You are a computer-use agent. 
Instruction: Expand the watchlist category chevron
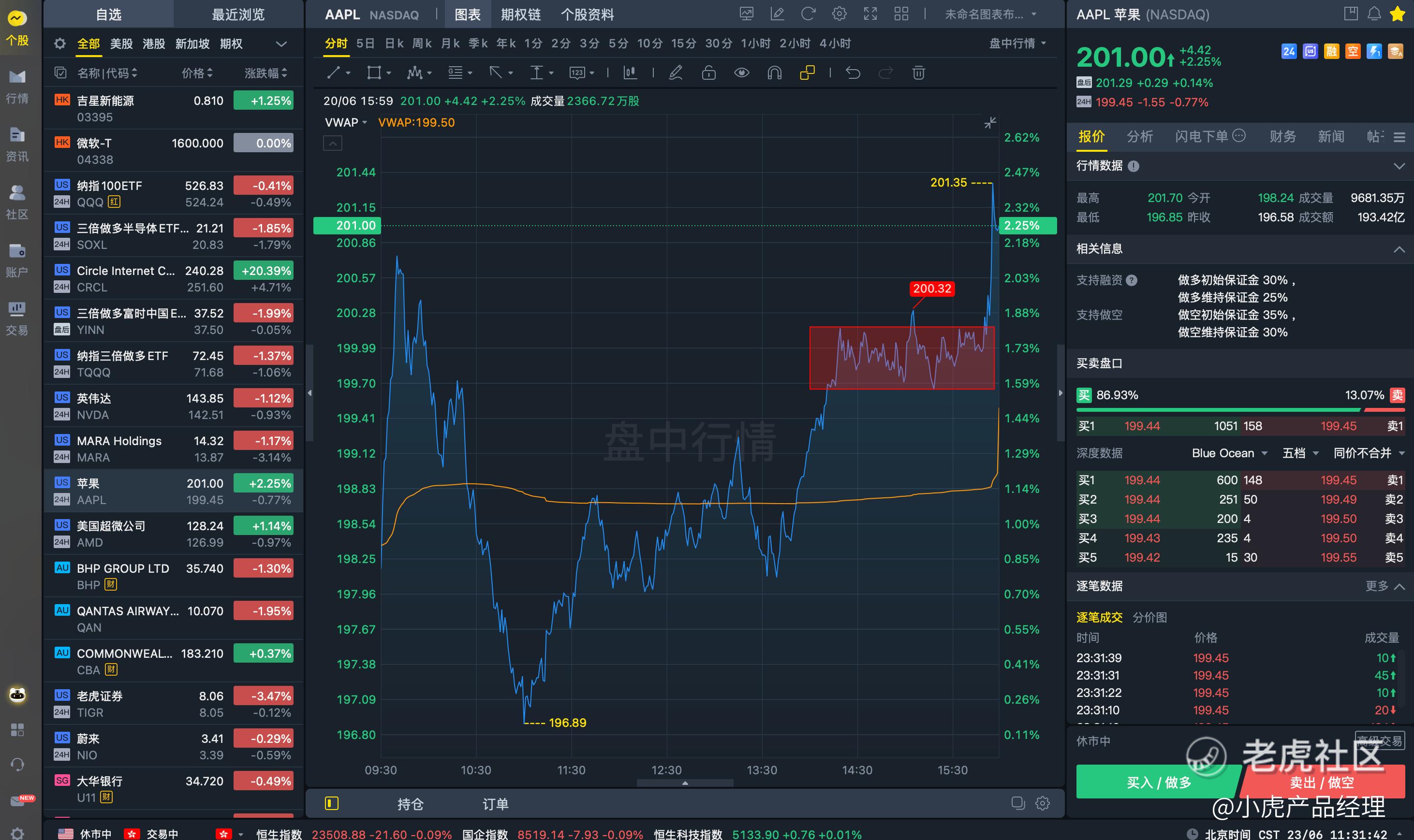281,43
